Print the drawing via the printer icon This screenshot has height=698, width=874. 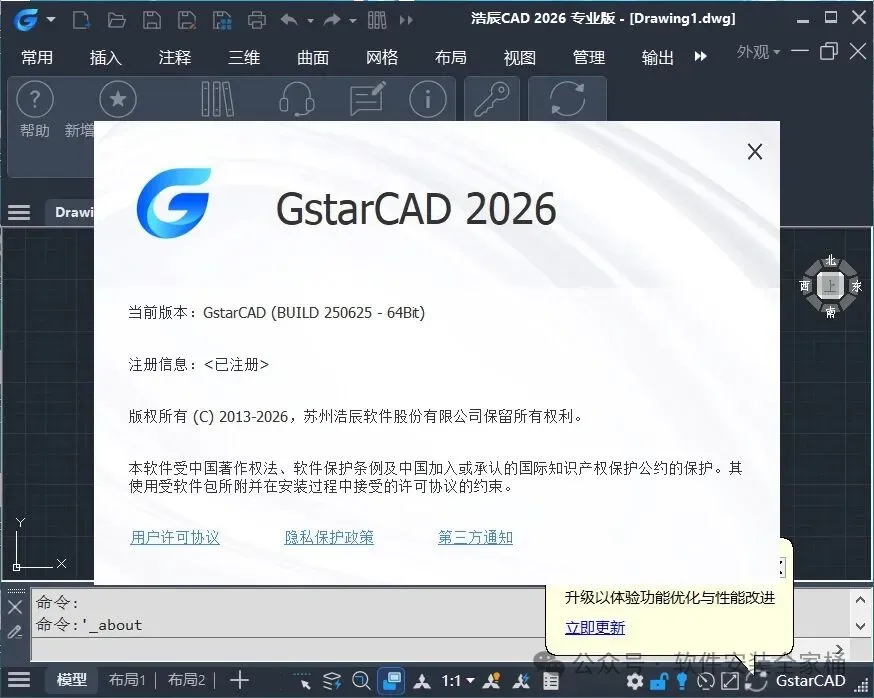(x=257, y=21)
